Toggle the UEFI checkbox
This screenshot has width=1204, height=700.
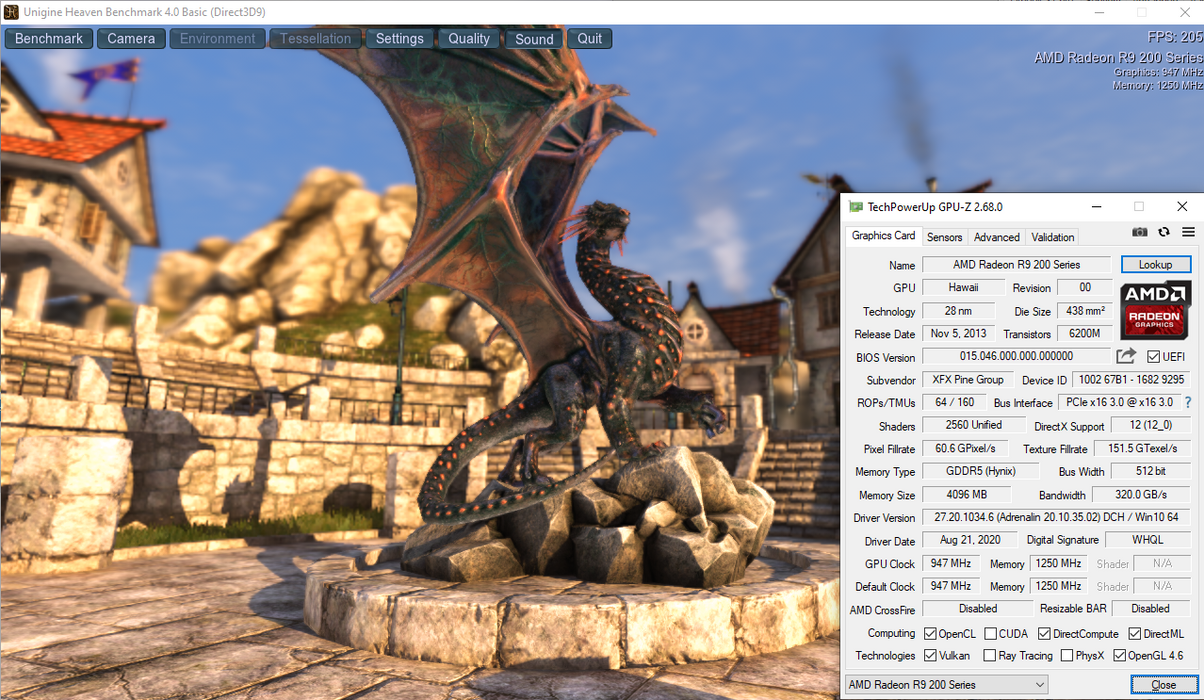tap(1153, 357)
